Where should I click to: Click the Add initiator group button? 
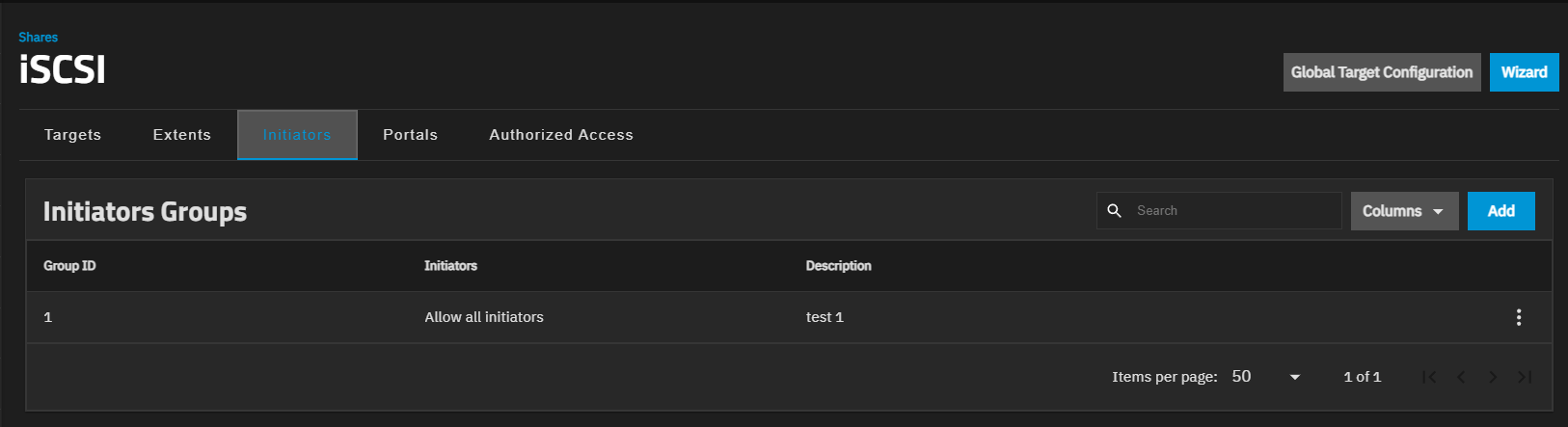point(1500,211)
